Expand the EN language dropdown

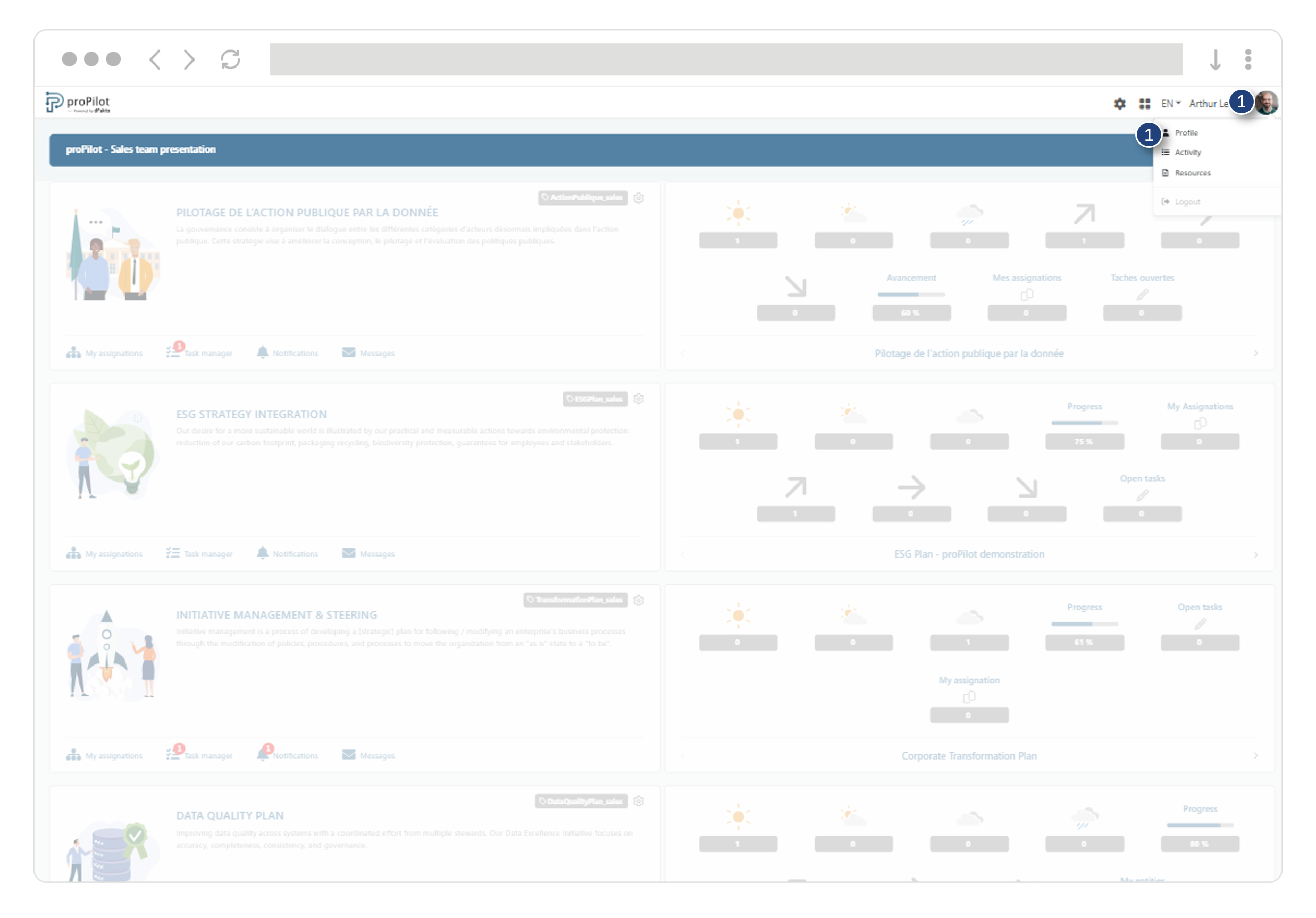(1170, 104)
